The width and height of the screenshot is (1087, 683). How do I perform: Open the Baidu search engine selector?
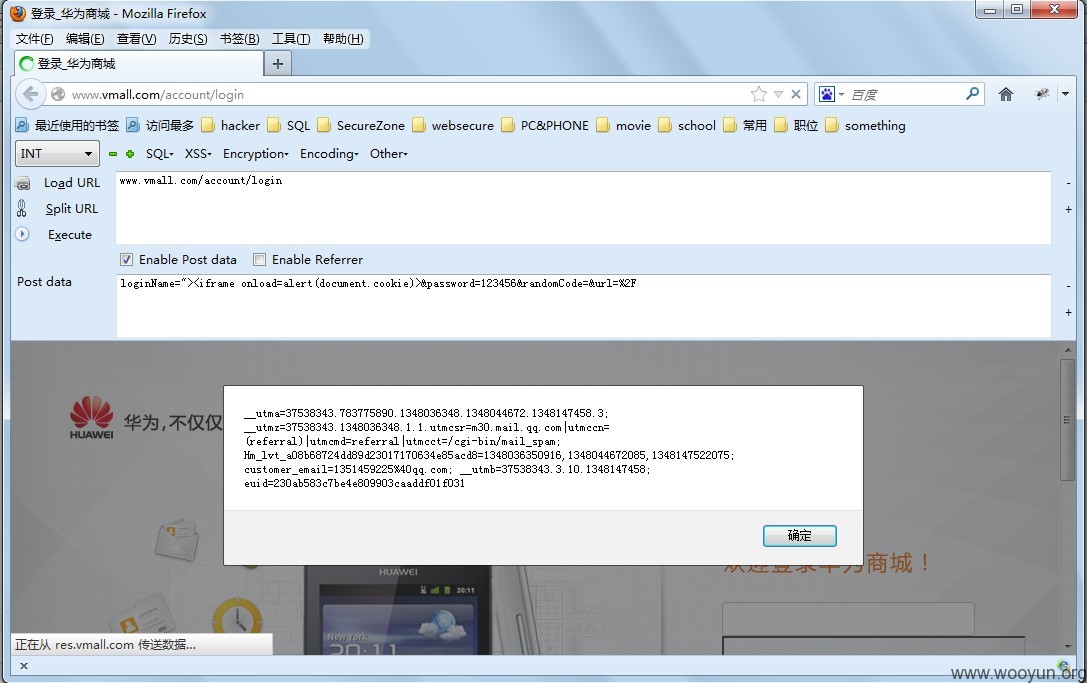click(831, 94)
